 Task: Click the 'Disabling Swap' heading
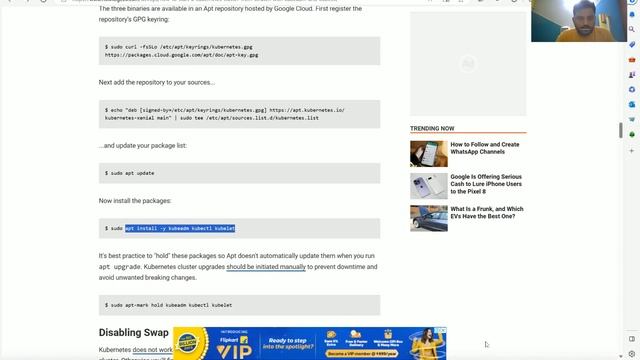tap(133, 333)
